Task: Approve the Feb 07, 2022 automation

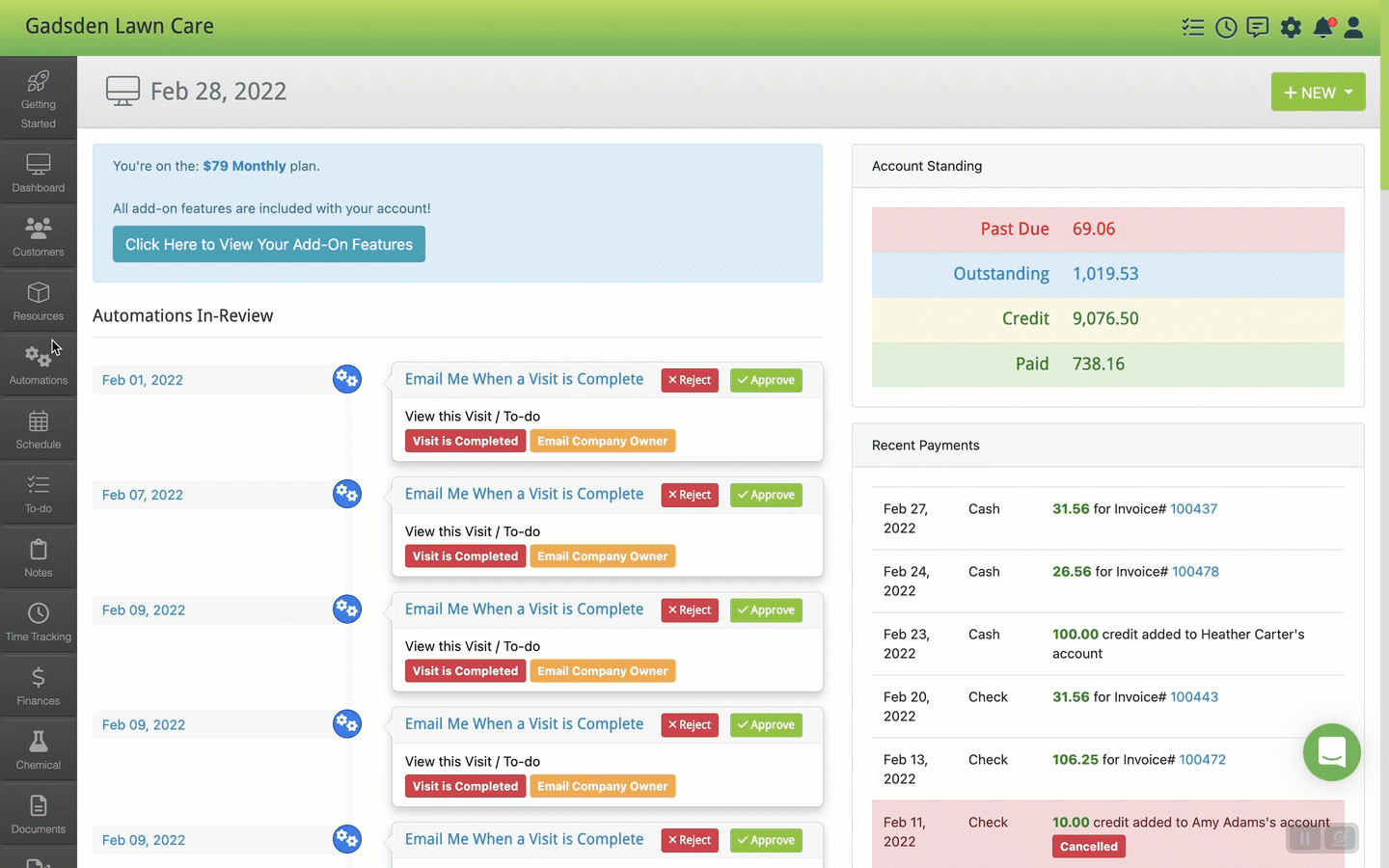Action: (x=766, y=495)
